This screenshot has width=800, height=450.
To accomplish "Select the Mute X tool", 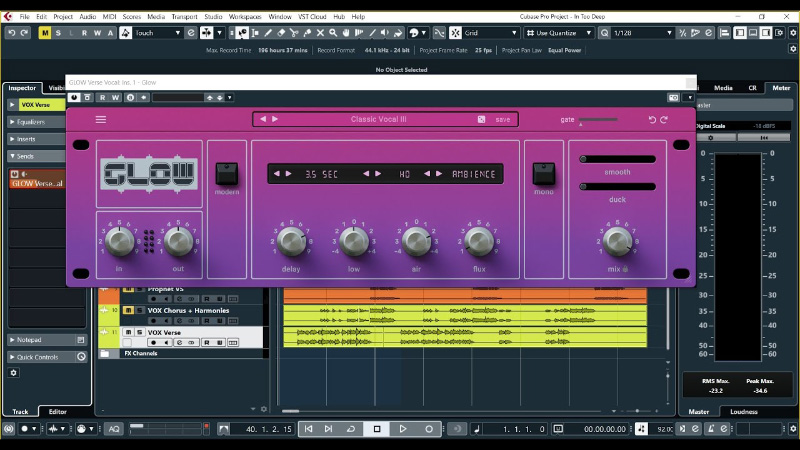I will click(320, 33).
